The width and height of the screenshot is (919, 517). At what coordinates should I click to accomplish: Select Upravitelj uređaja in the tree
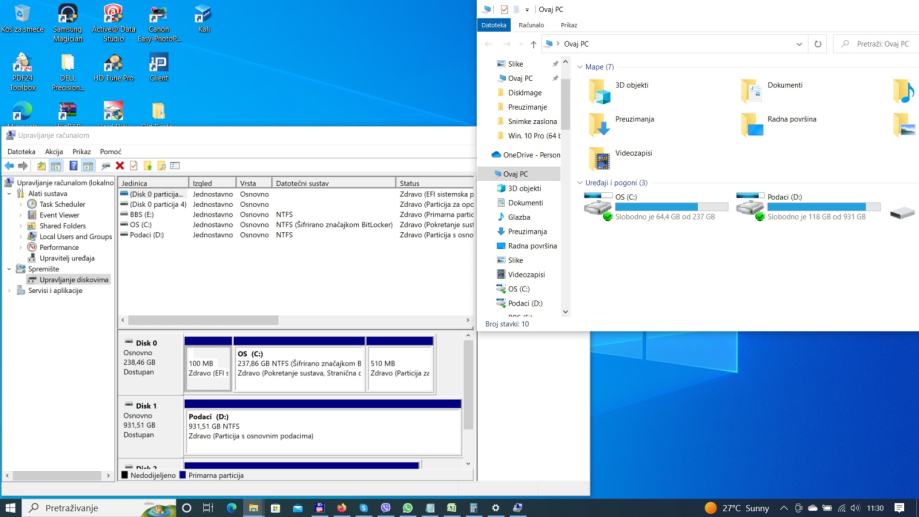(x=66, y=258)
